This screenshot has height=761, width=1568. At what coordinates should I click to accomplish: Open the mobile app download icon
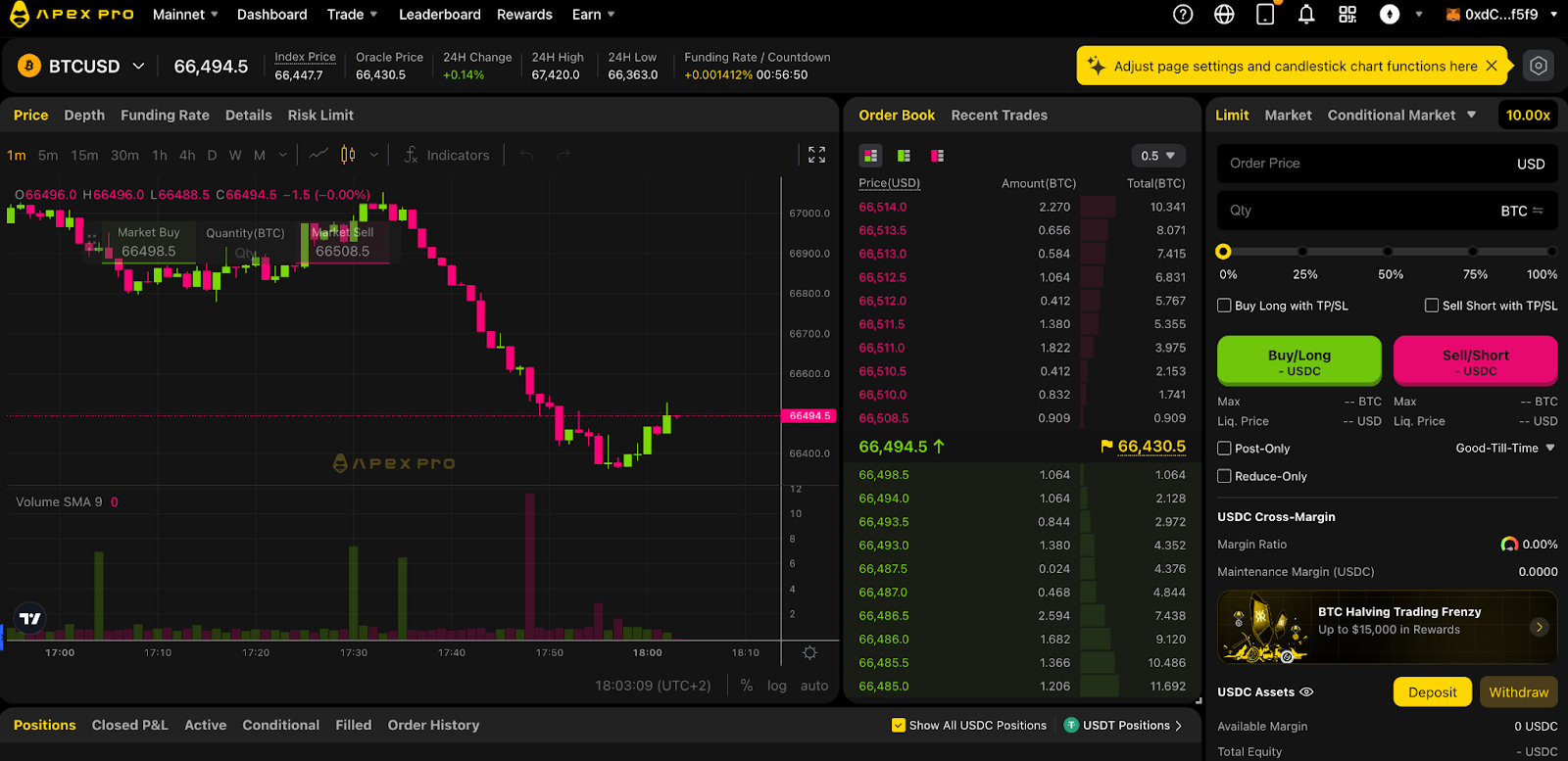(x=1265, y=15)
